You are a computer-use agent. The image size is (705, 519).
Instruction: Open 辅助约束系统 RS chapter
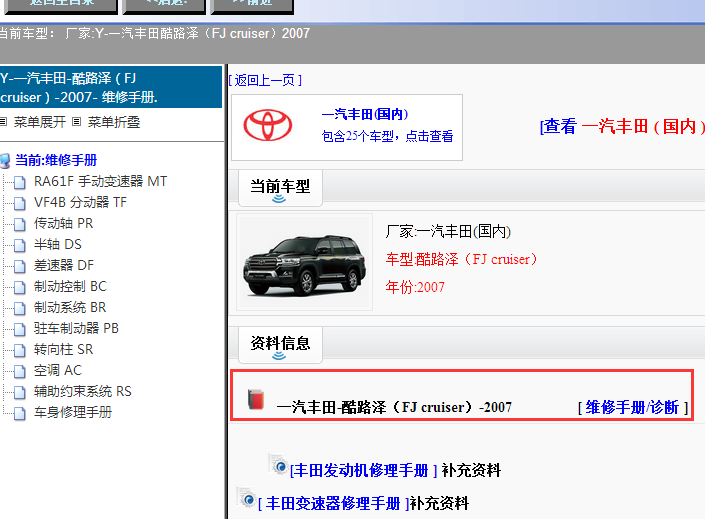[83, 391]
